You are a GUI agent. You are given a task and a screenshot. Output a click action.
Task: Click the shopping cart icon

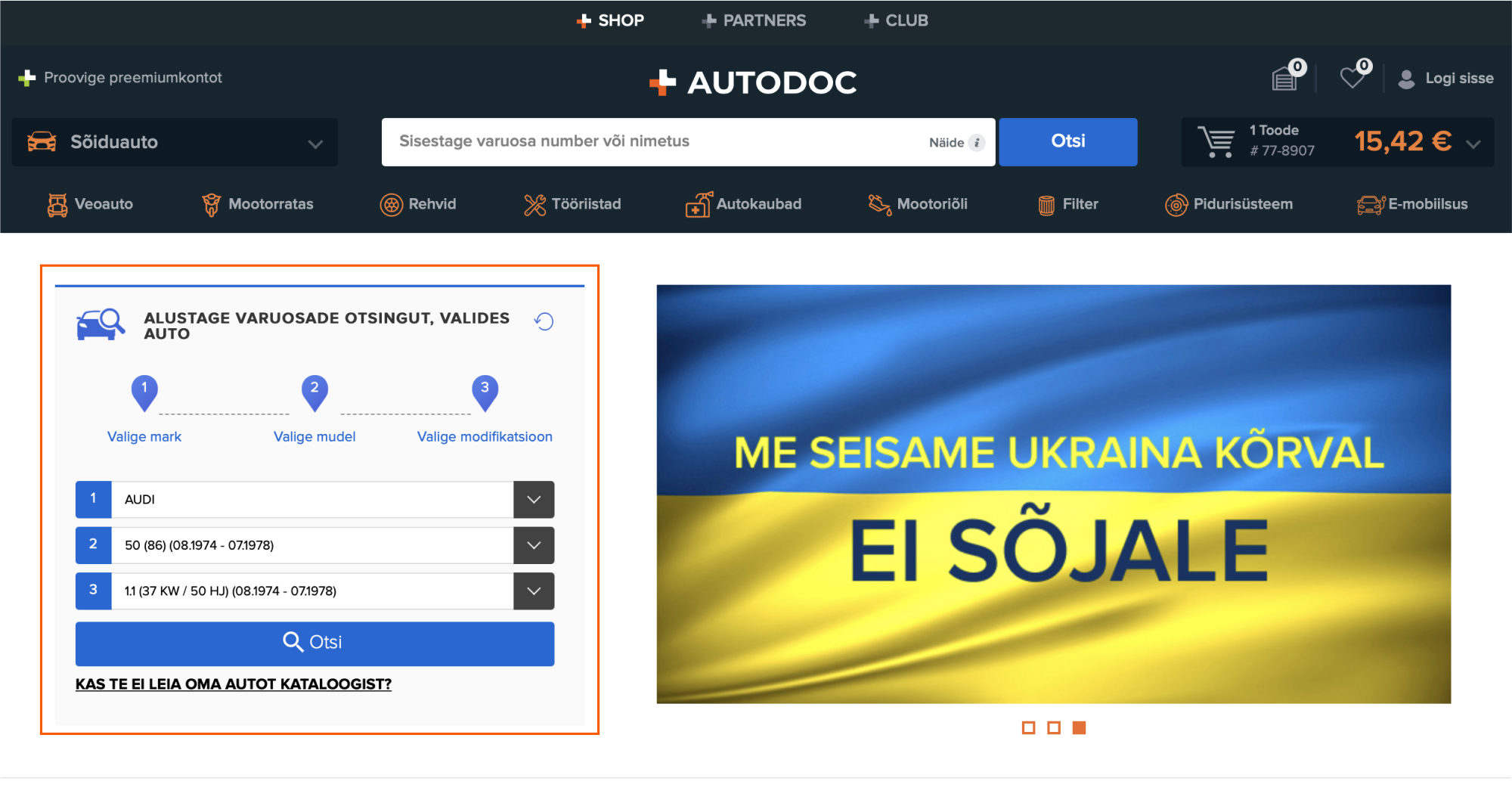1216,141
